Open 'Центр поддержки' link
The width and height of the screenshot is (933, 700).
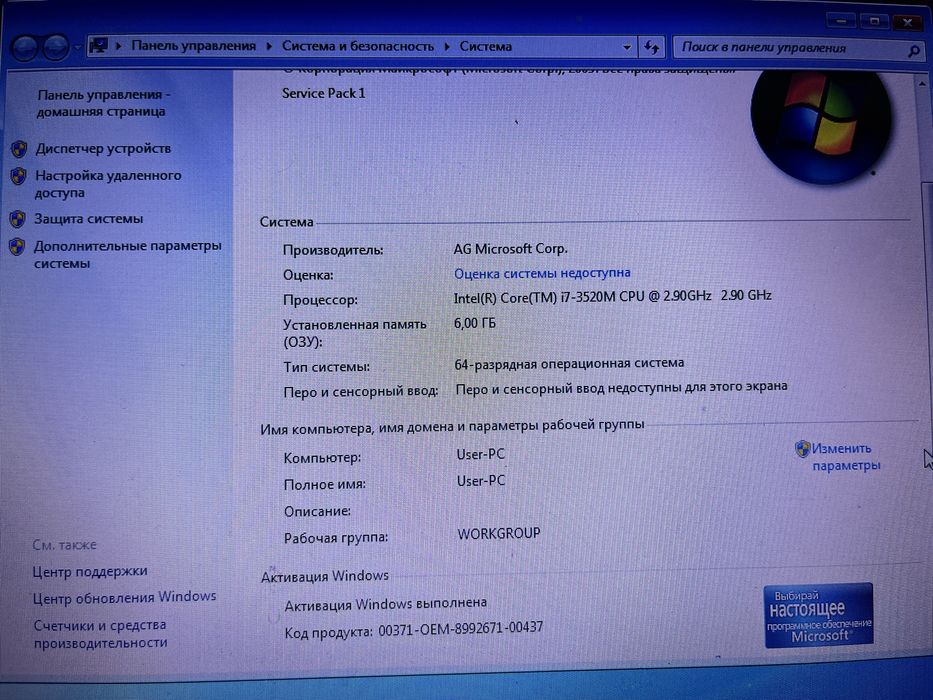(x=90, y=571)
